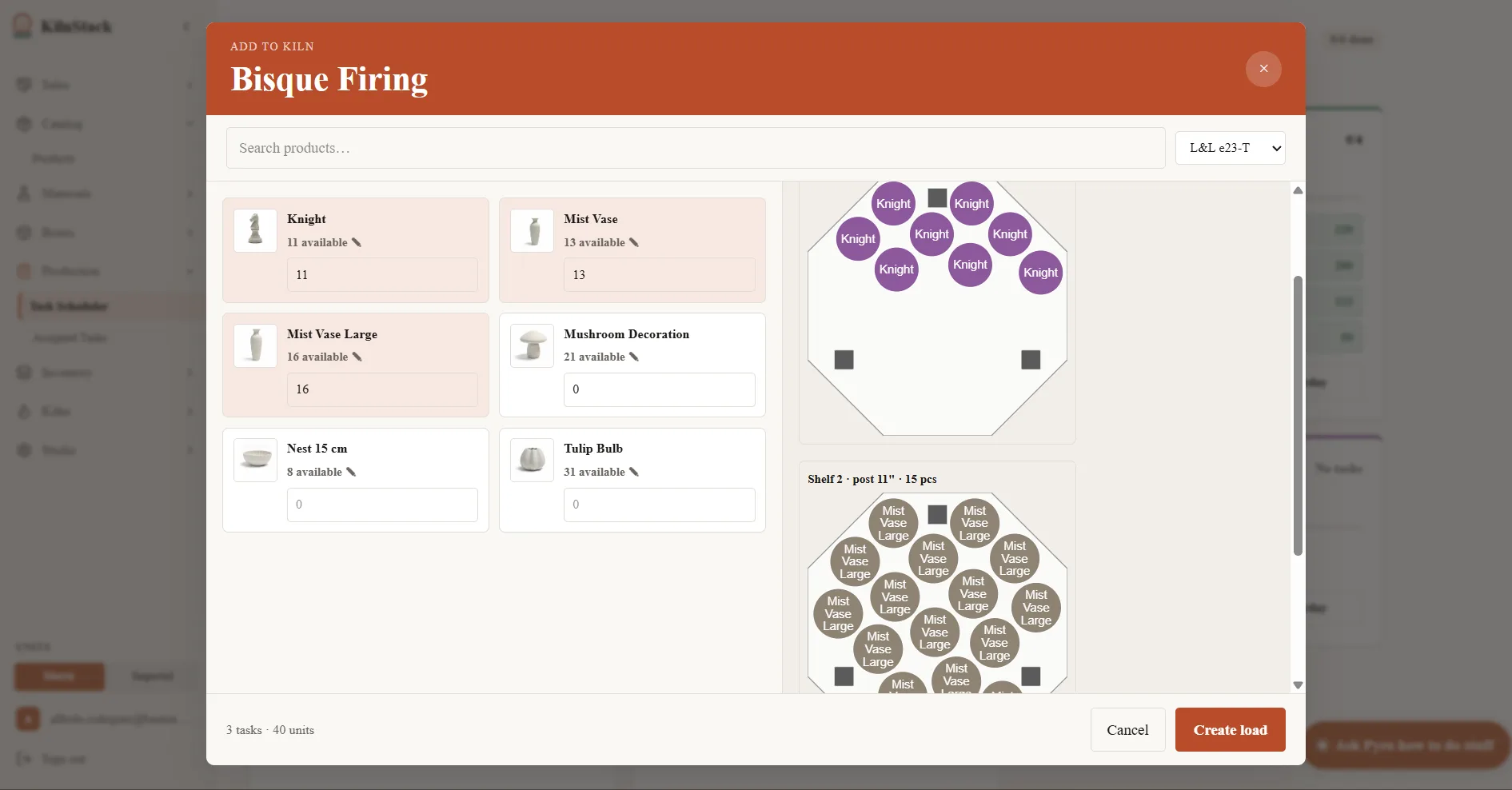This screenshot has width=1512, height=790.
Task: Close the Bisque Firing dialog
Action: point(1263,69)
